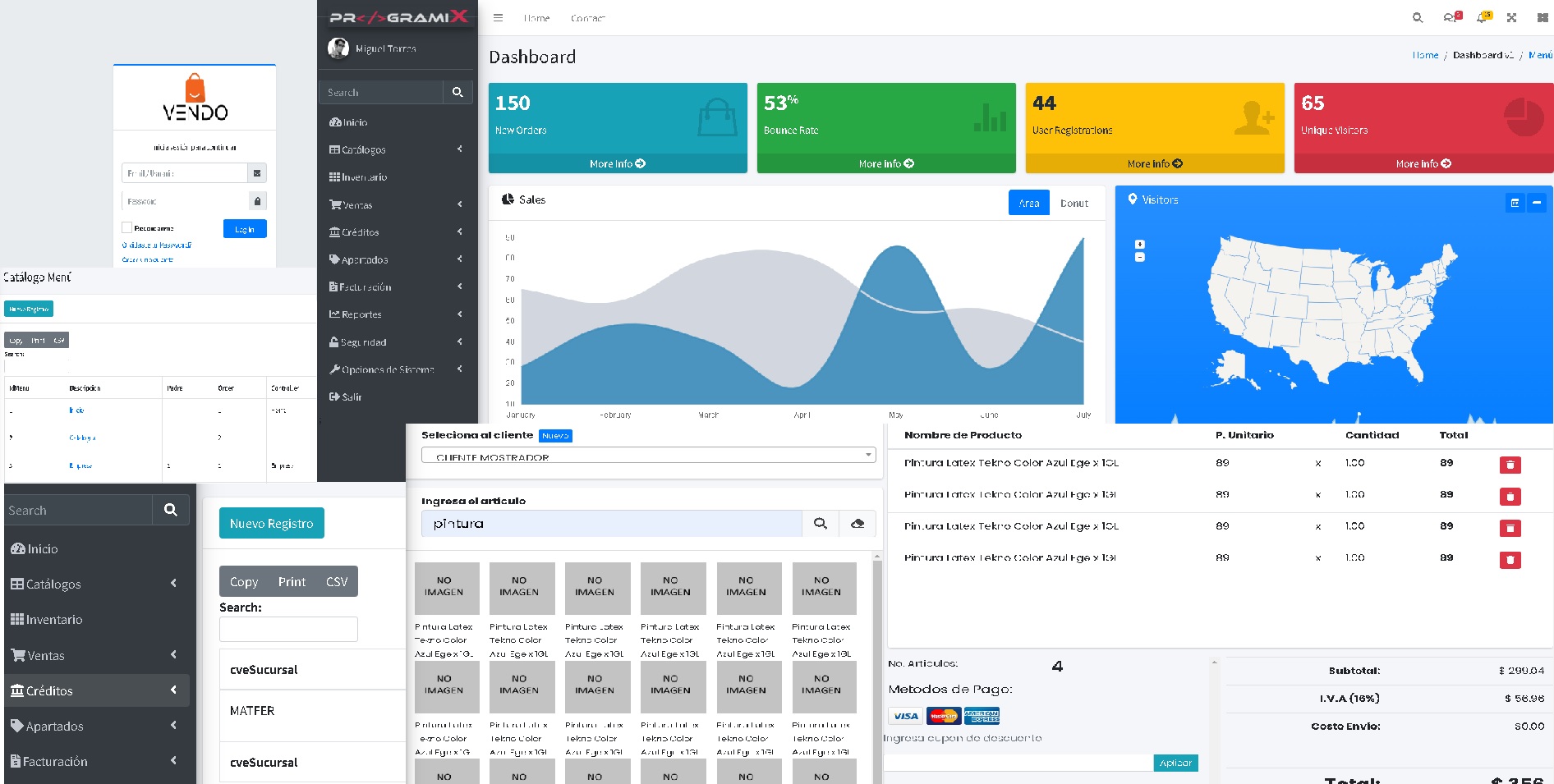Click Salir in the sidebar menu
This screenshot has width=1554, height=784.
point(352,397)
